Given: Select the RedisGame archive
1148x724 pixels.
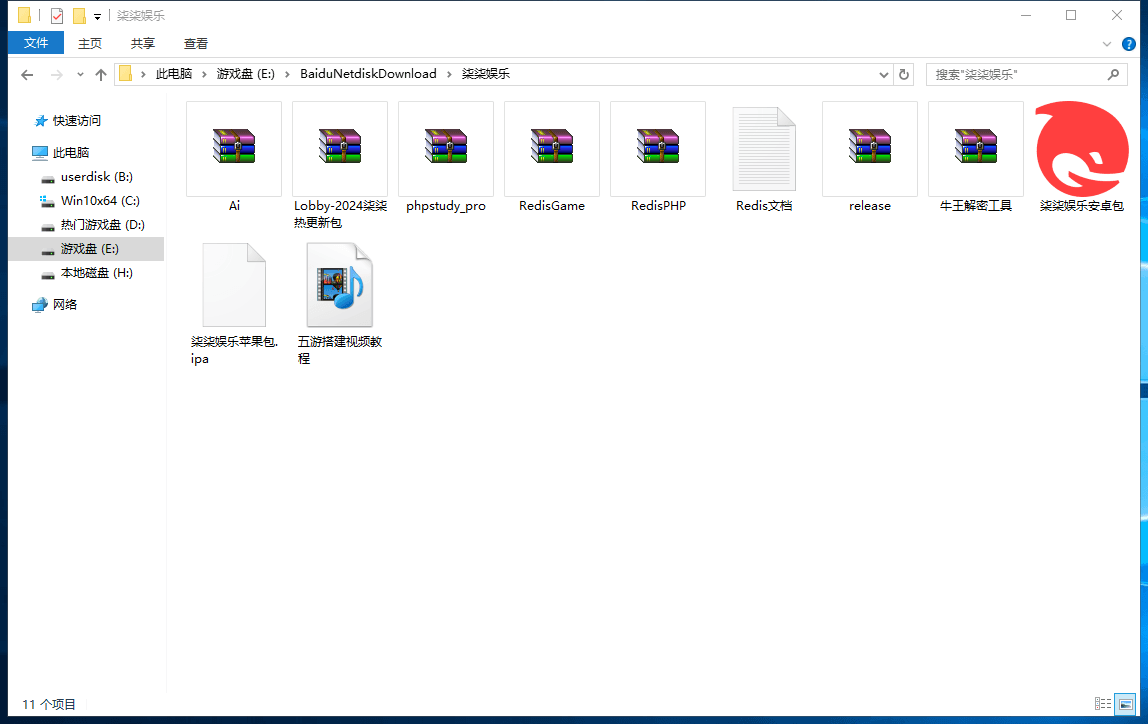Looking at the screenshot, I should click(x=551, y=148).
